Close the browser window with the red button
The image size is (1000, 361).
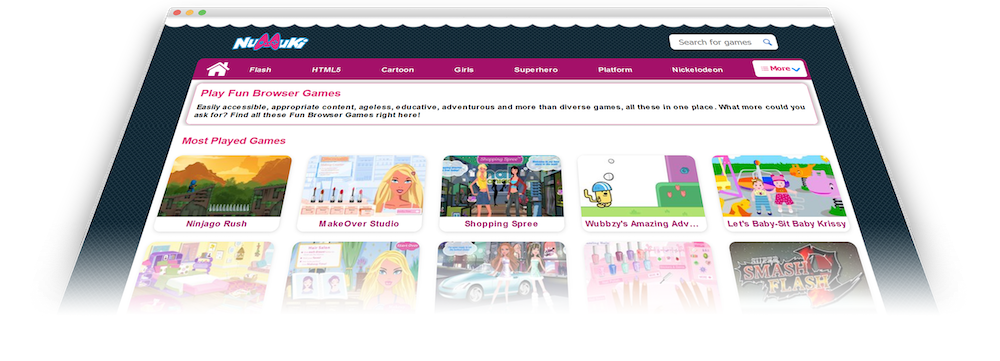point(177,12)
